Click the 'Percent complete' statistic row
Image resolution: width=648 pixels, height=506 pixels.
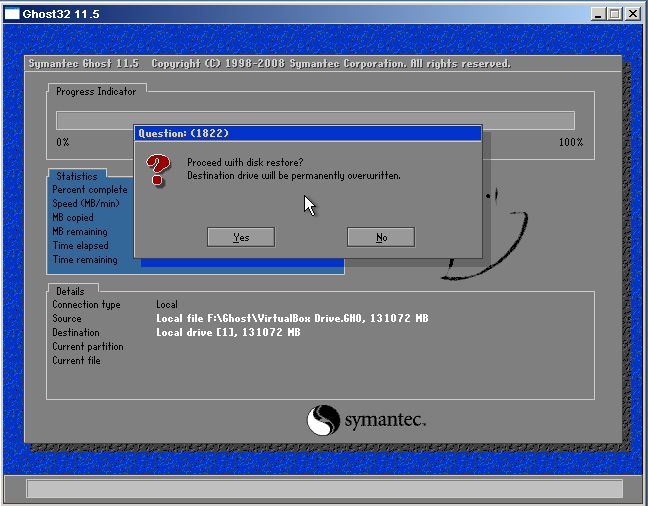pos(90,190)
